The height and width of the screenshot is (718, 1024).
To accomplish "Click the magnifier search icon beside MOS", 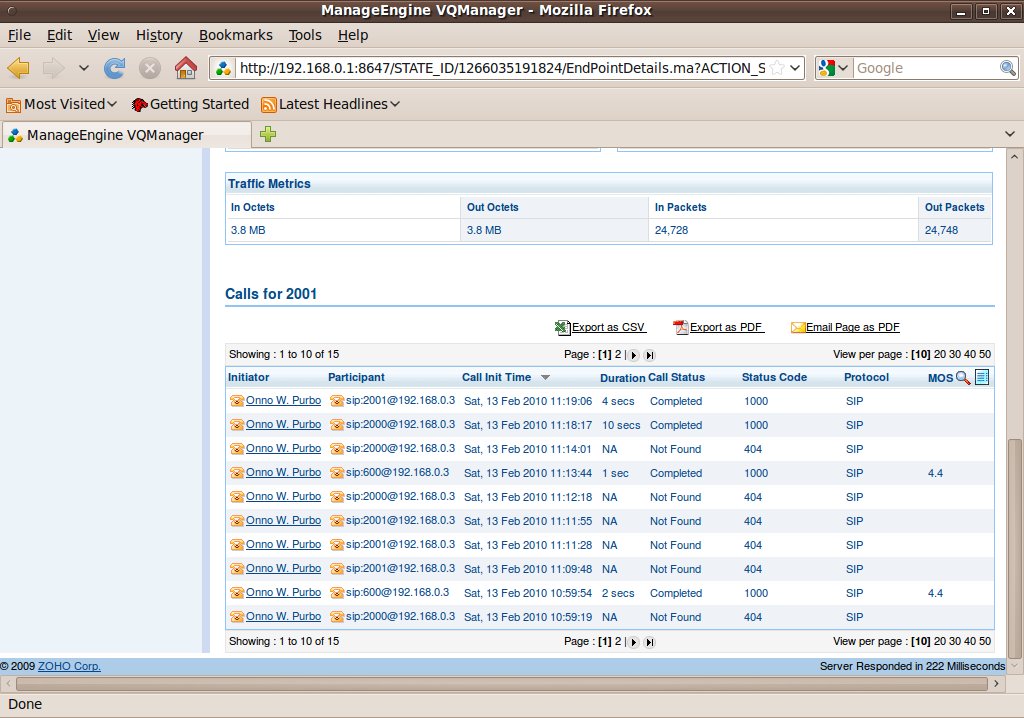I will pos(963,377).
